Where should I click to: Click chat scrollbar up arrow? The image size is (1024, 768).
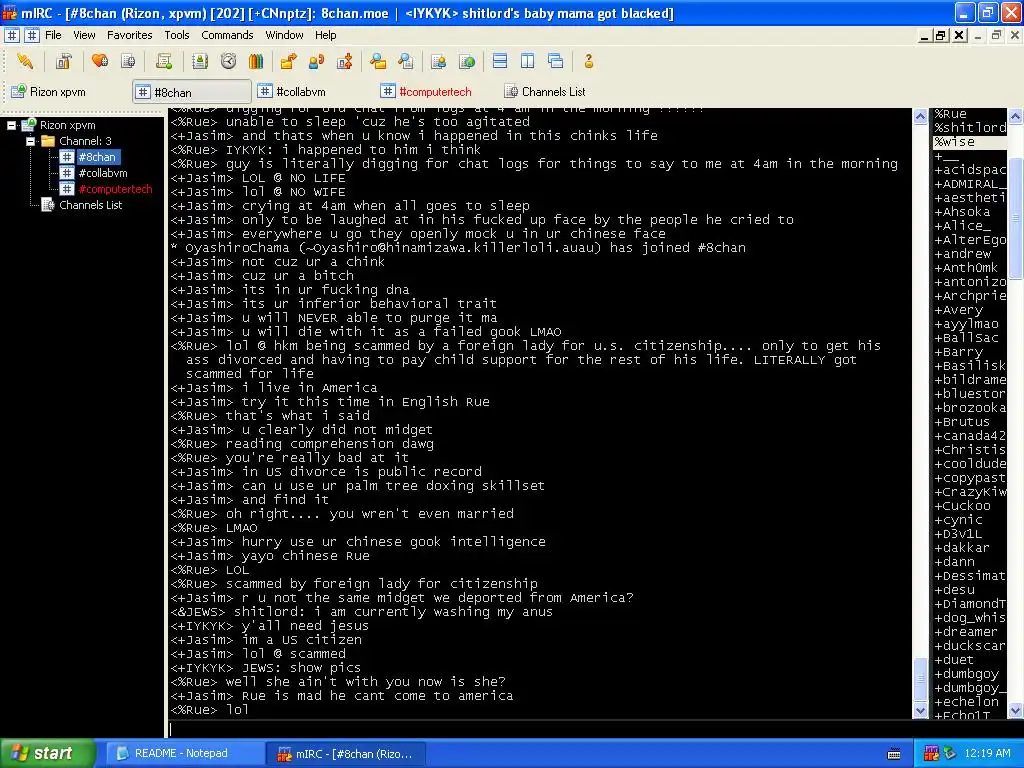tap(920, 116)
